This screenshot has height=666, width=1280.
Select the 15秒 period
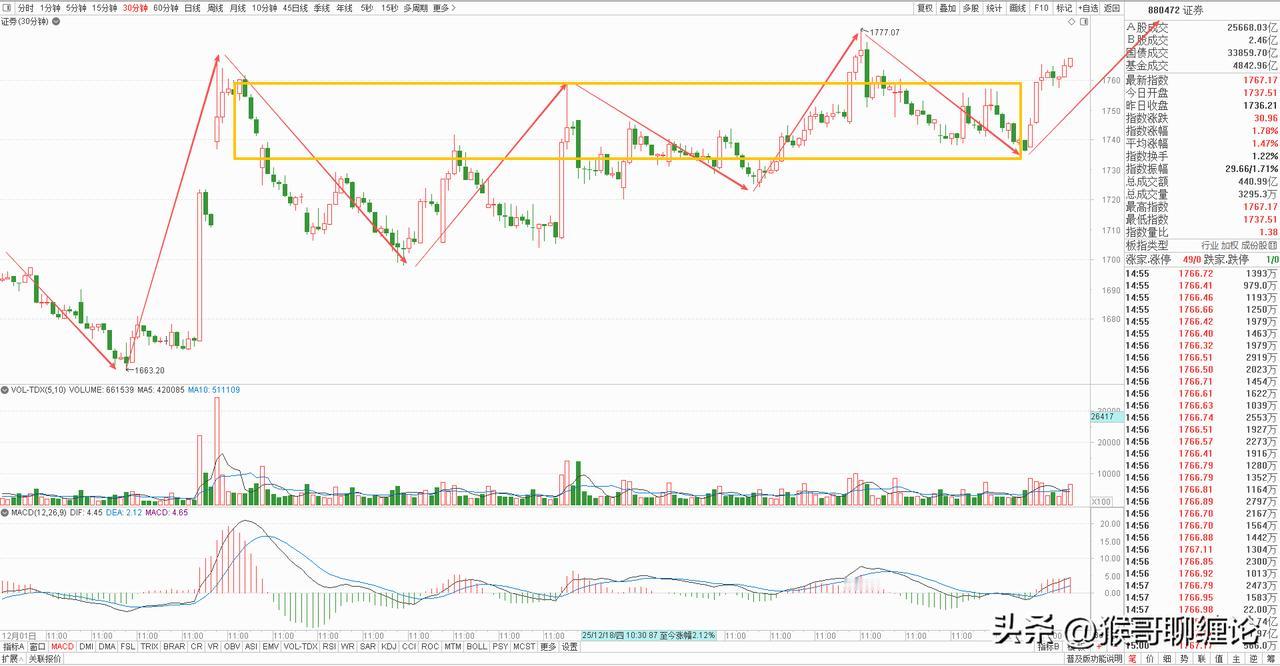389,7
